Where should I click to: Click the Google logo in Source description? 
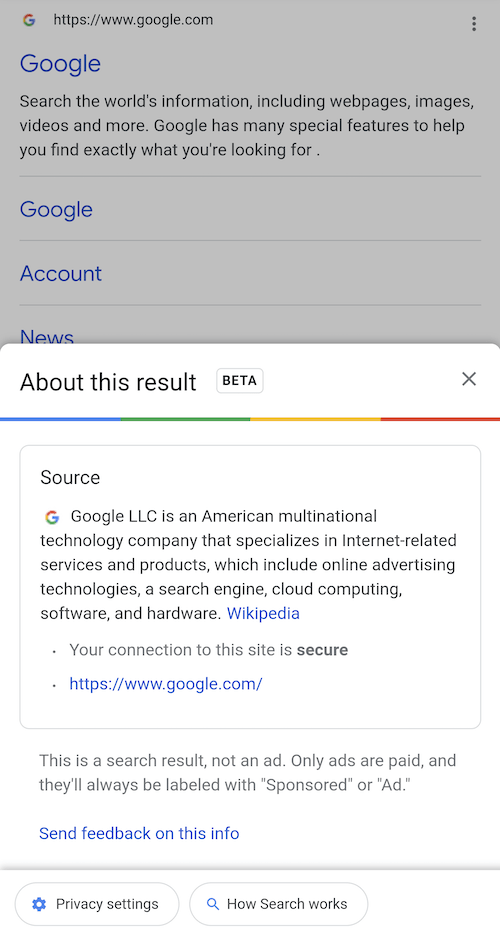click(x=52, y=517)
